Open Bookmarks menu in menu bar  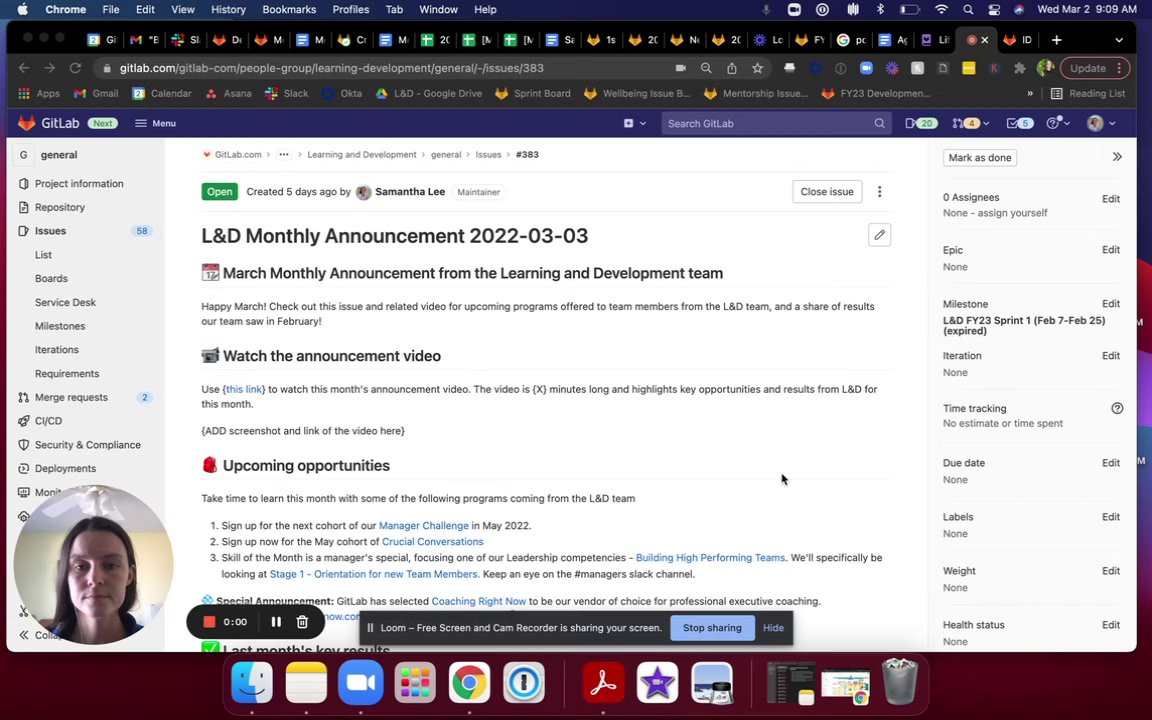point(289,10)
